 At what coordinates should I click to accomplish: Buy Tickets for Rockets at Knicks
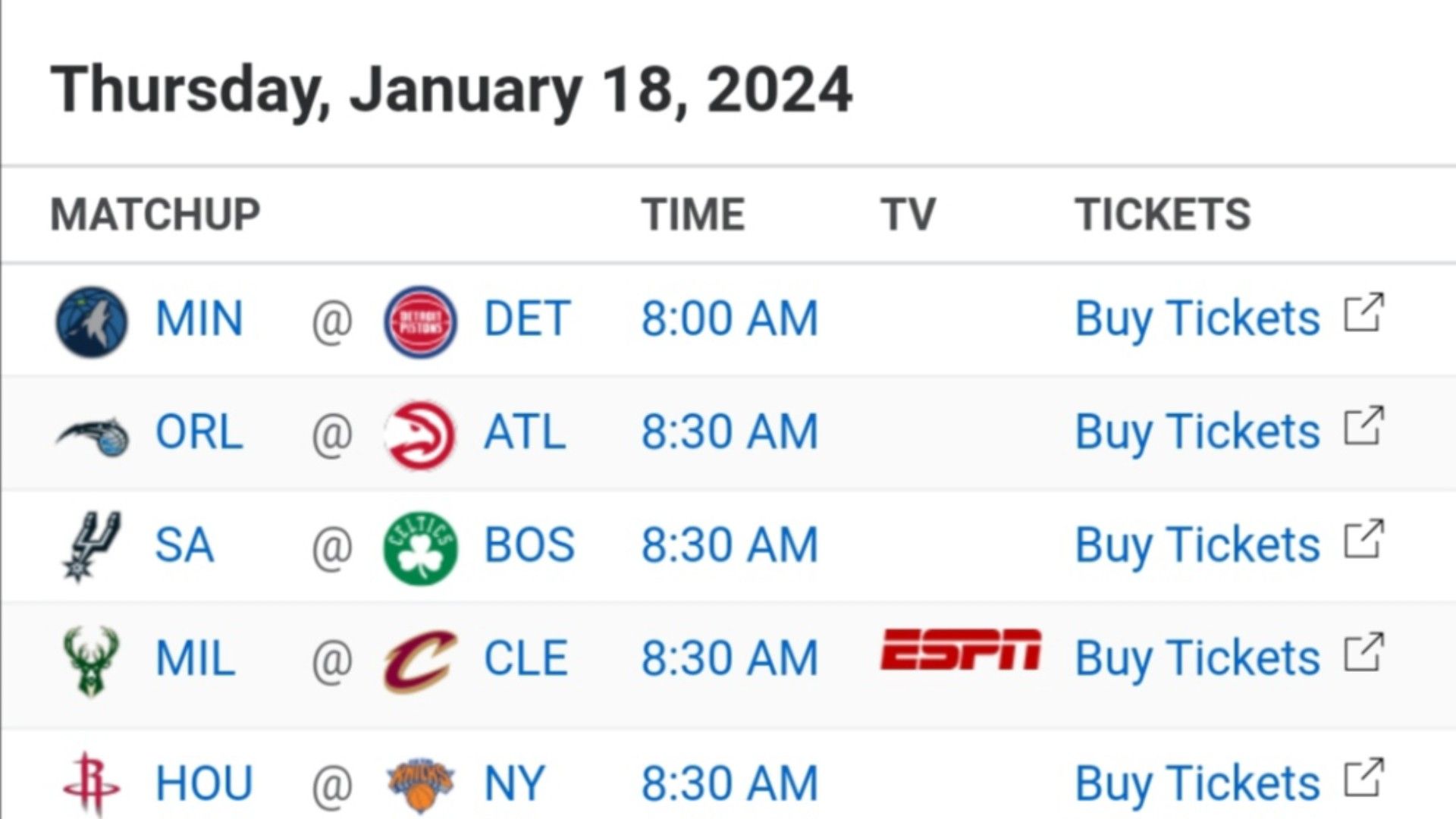(x=1197, y=783)
